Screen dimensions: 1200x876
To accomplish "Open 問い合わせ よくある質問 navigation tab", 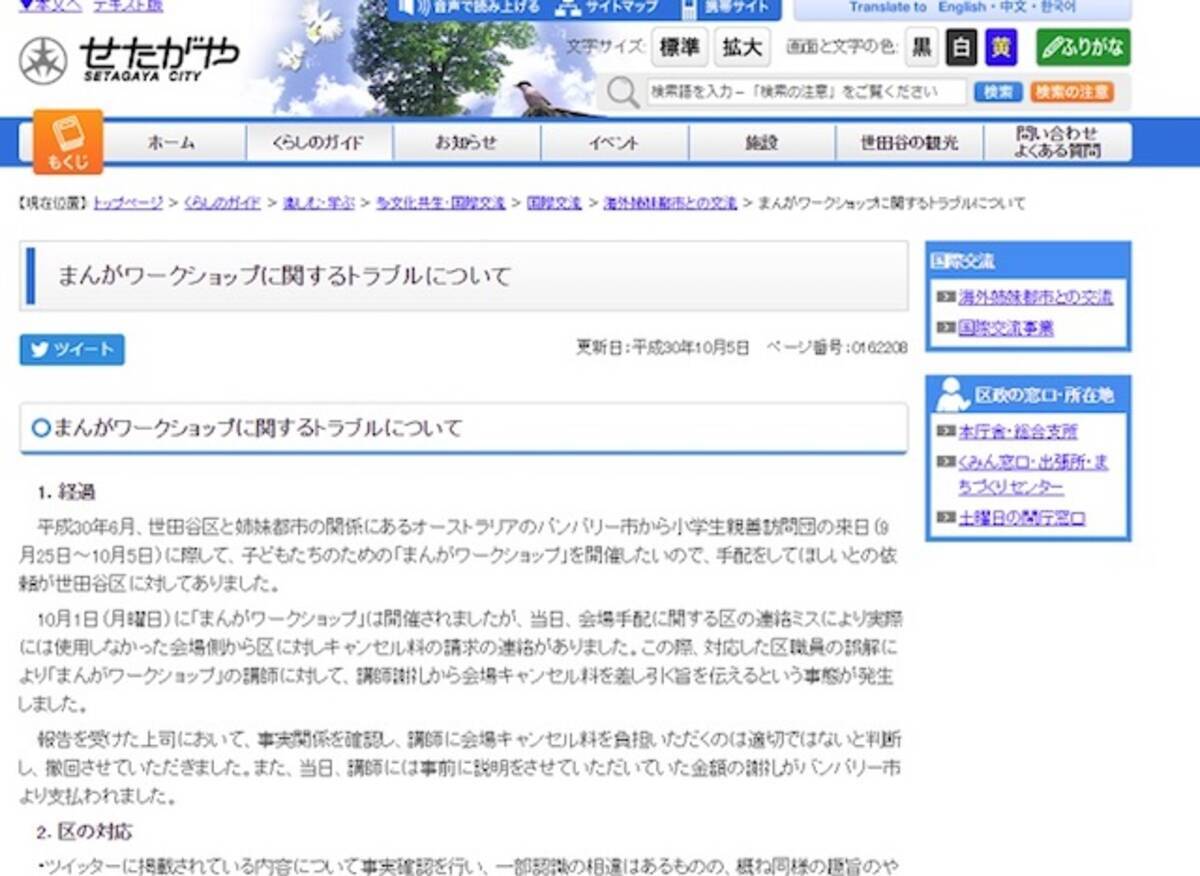I will 1058,142.
